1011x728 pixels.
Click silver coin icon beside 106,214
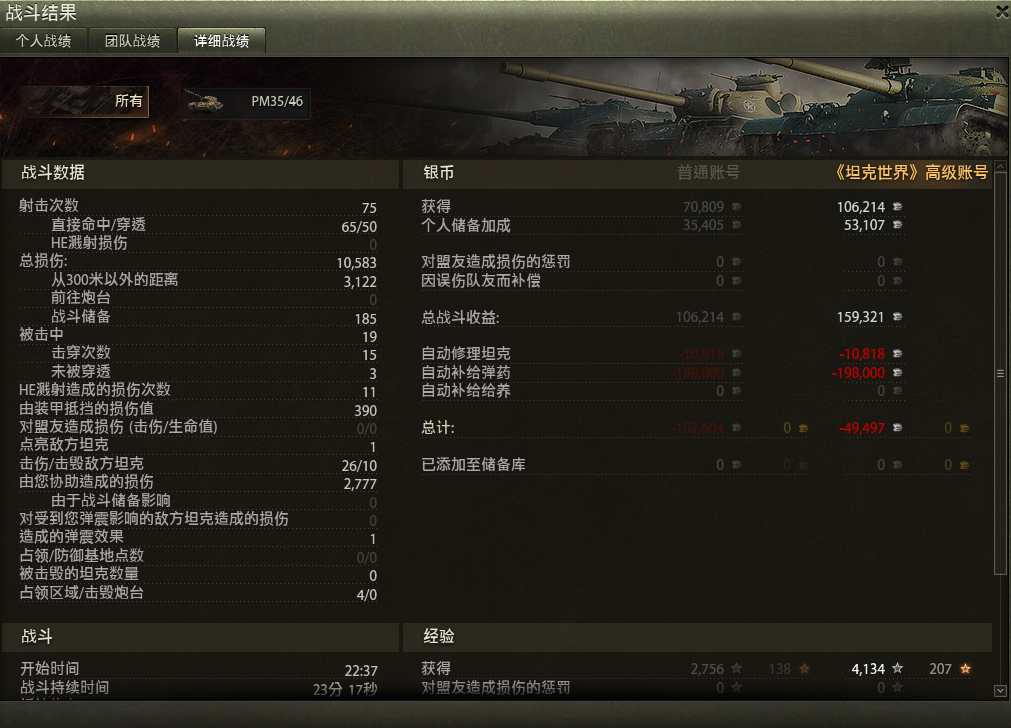[x=897, y=207]
